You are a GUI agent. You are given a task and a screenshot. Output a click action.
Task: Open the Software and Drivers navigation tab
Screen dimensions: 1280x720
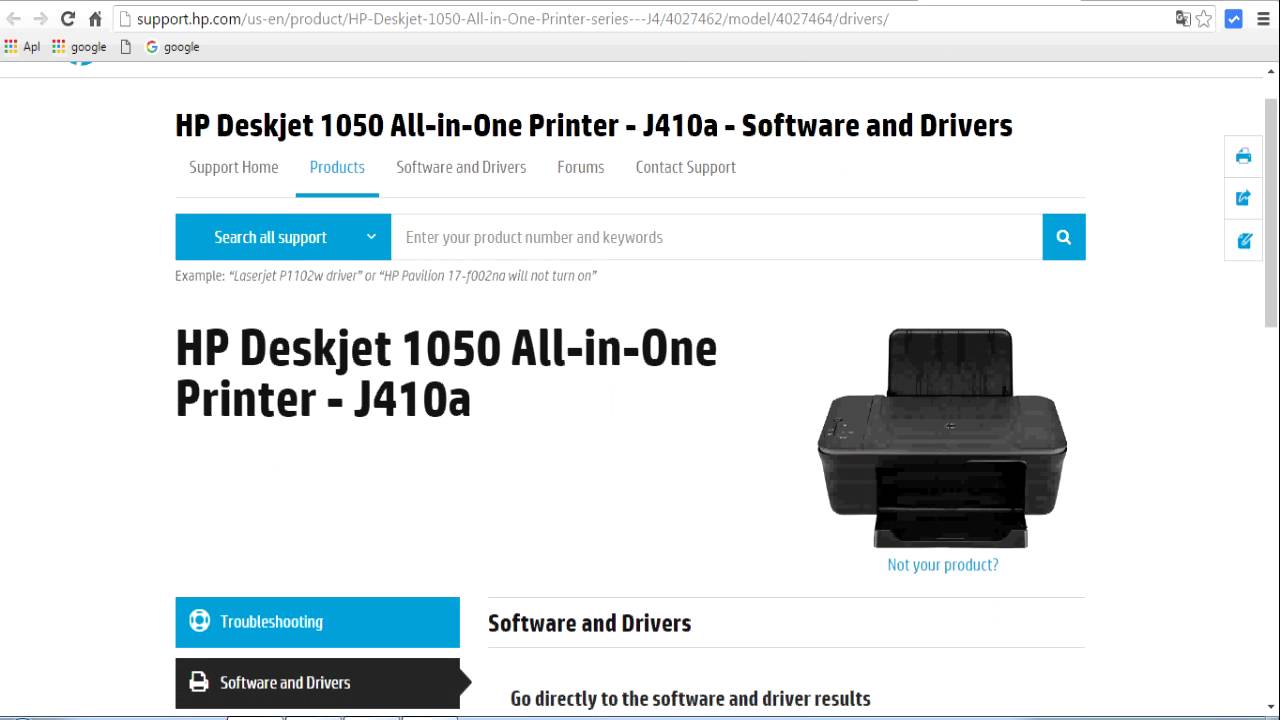461,167
